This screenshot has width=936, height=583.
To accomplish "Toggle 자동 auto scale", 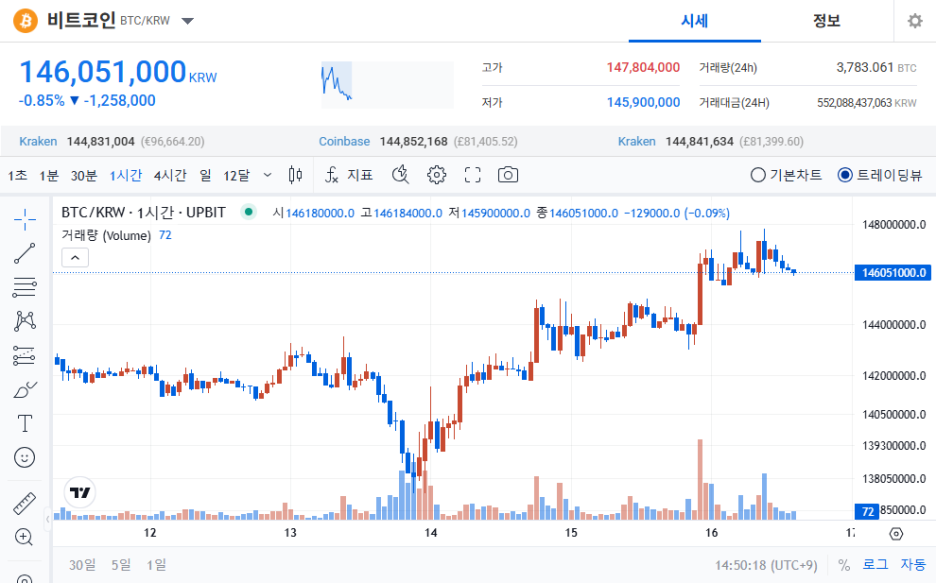I will (x=913, y=565).
